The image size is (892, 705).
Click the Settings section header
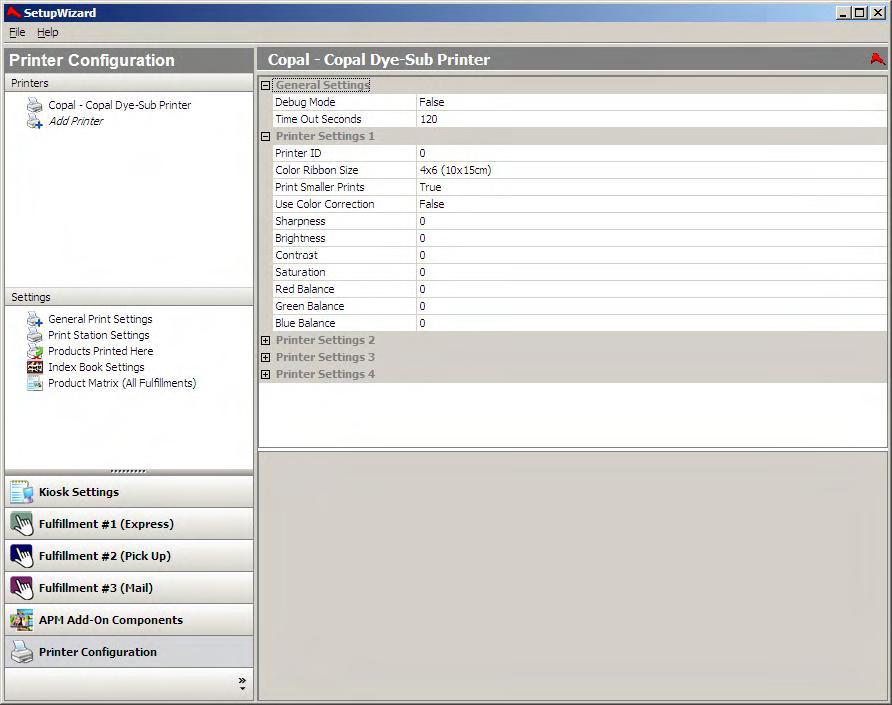click(x=129, y=297)
